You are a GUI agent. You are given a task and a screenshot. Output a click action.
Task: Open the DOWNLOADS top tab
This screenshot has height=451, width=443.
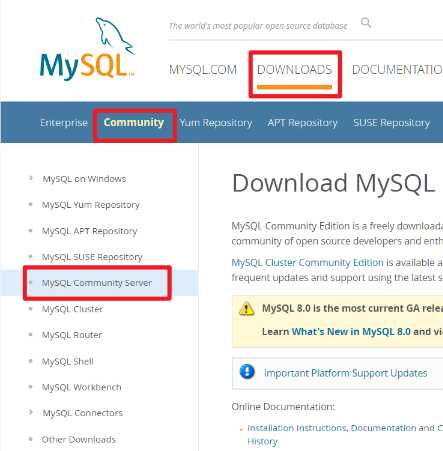tap(295, 70)
